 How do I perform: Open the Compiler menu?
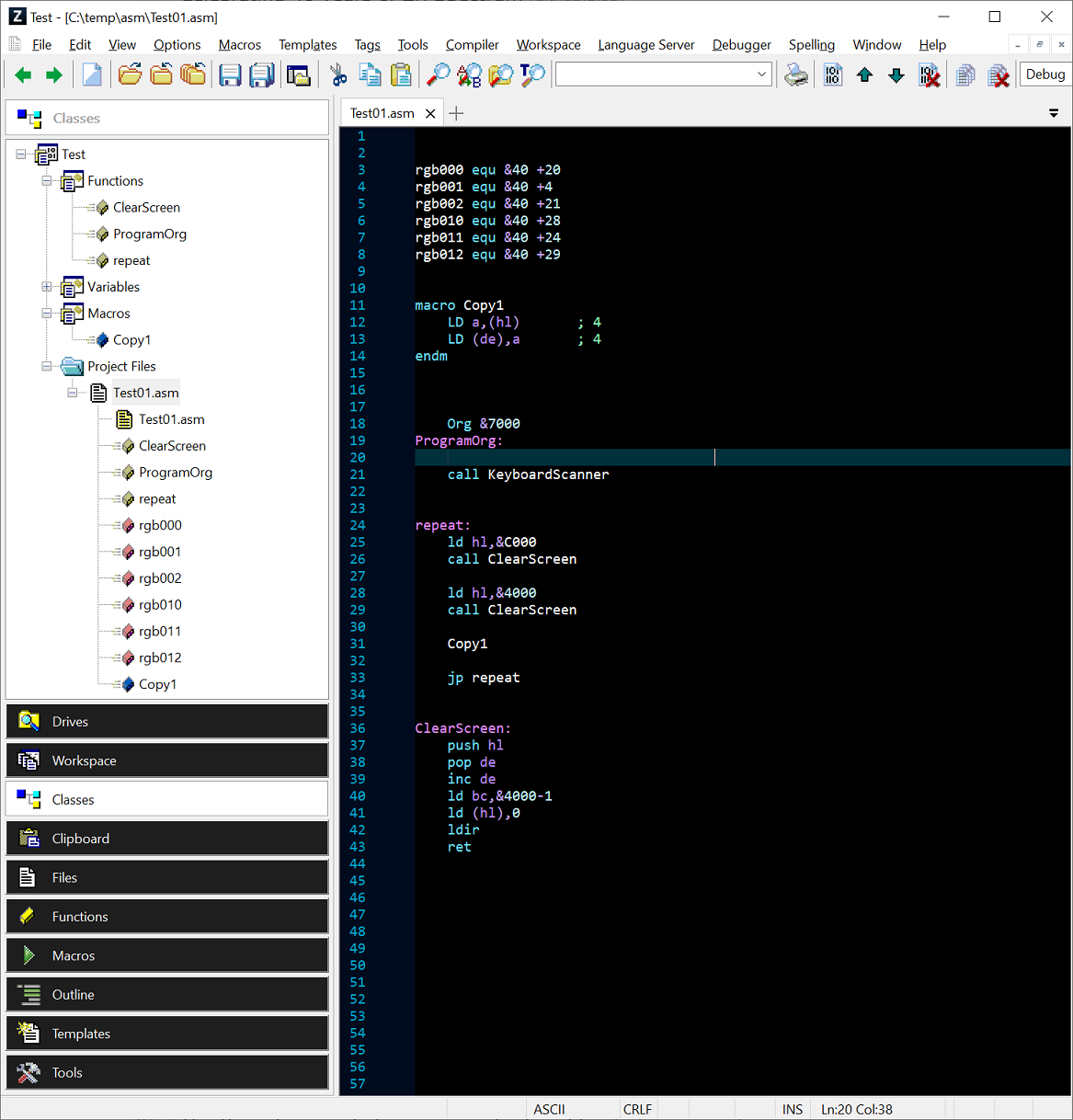click(x=473, y=45)
